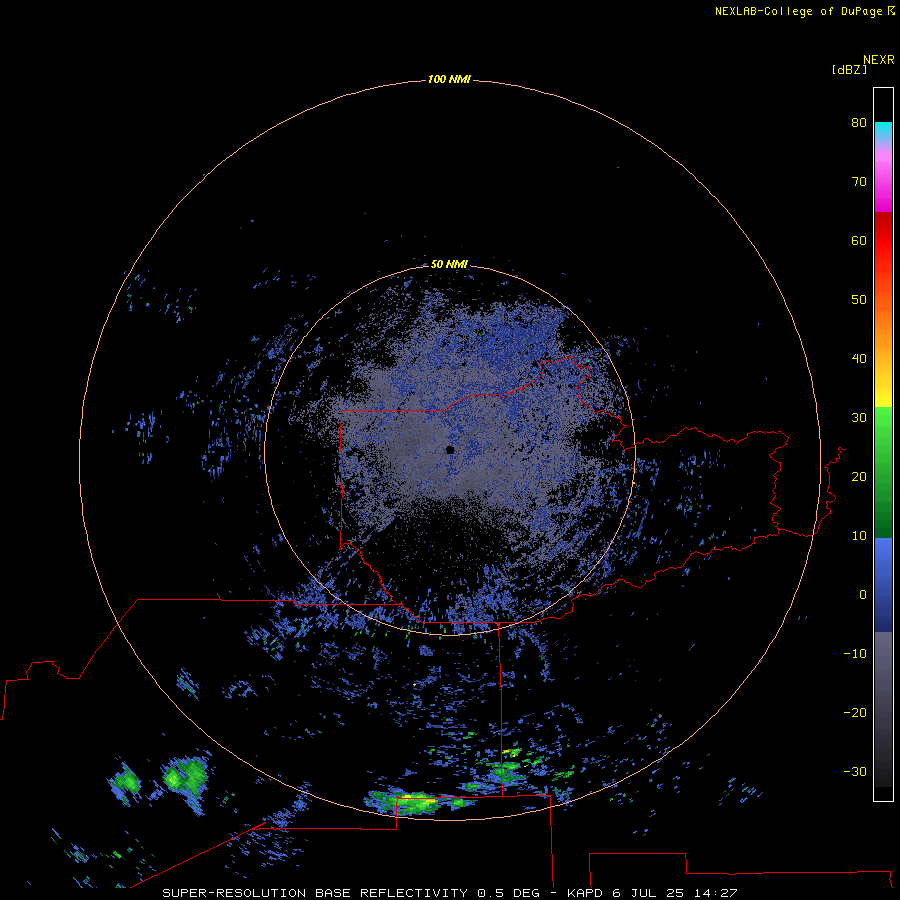
Task: Click the 100 NMI range ring label
Action: [x=449, y=79]
